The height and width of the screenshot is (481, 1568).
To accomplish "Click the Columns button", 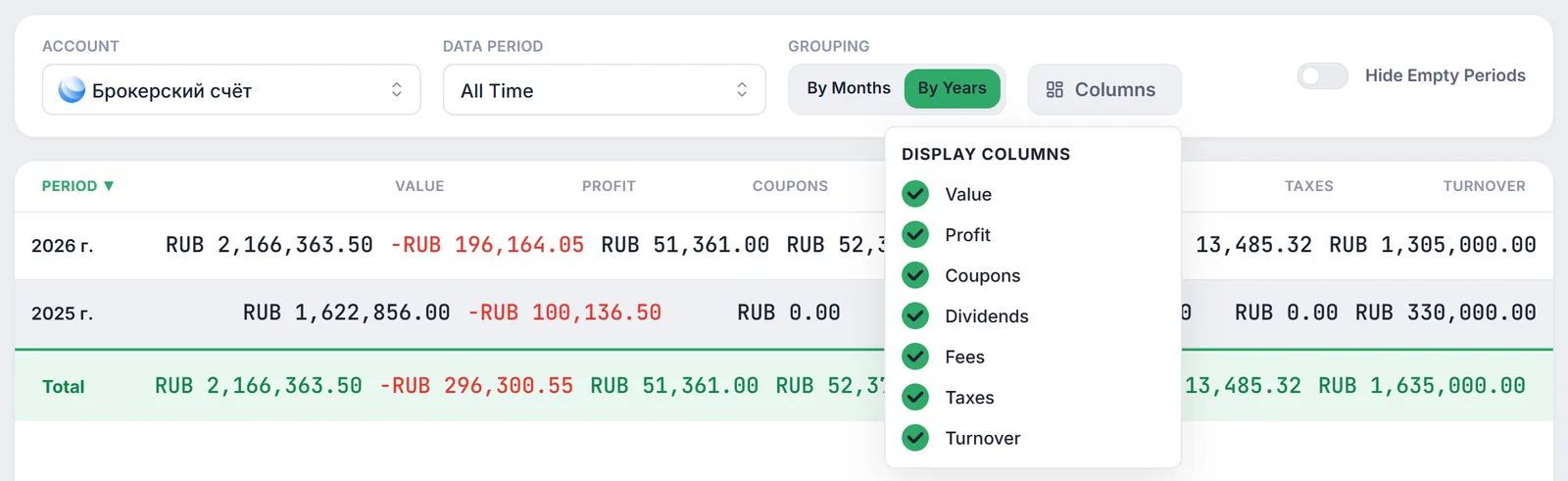I will click(1104, 89).
